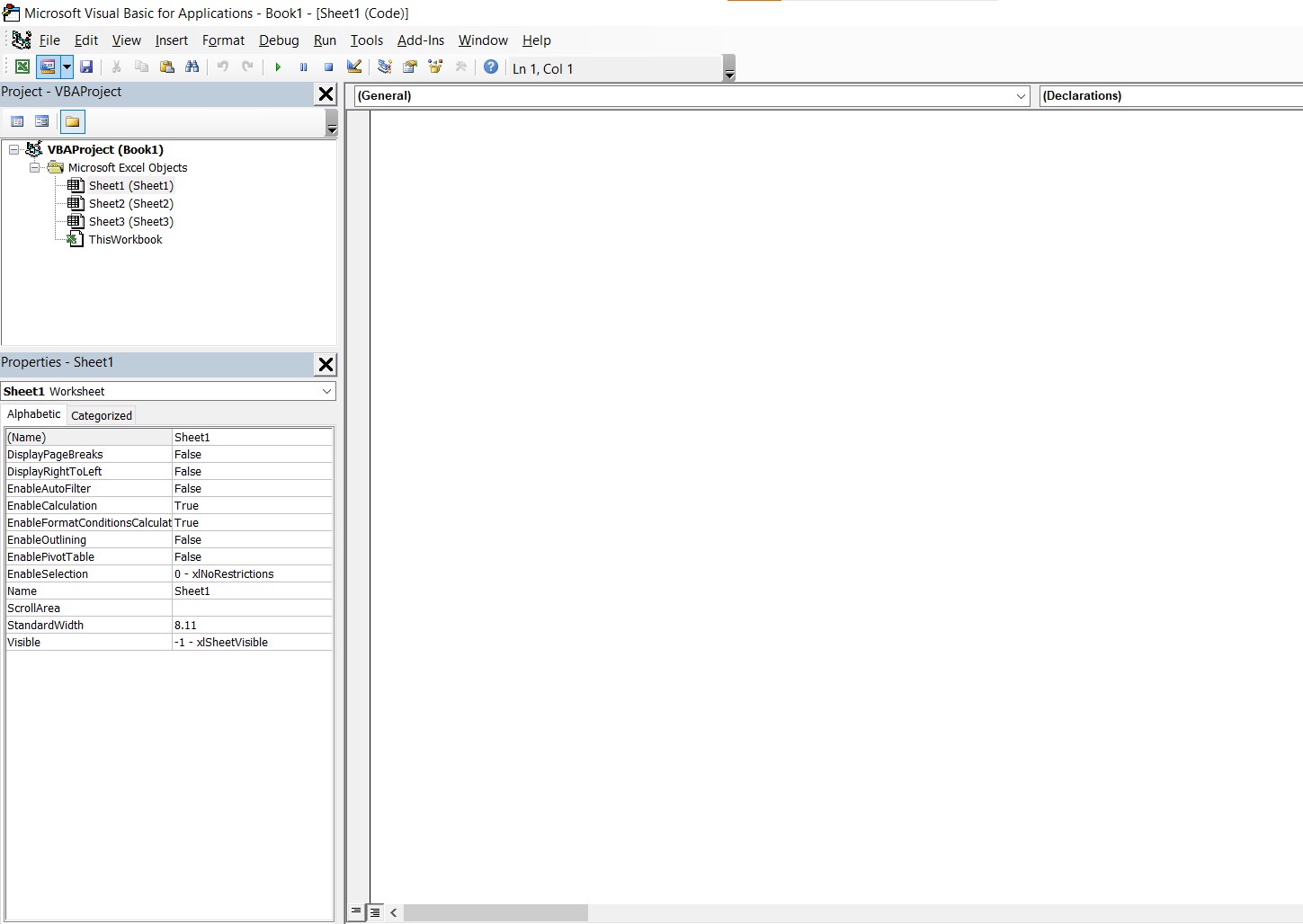Click the View Microsoft Excel icon

click(x=22, y=67)
